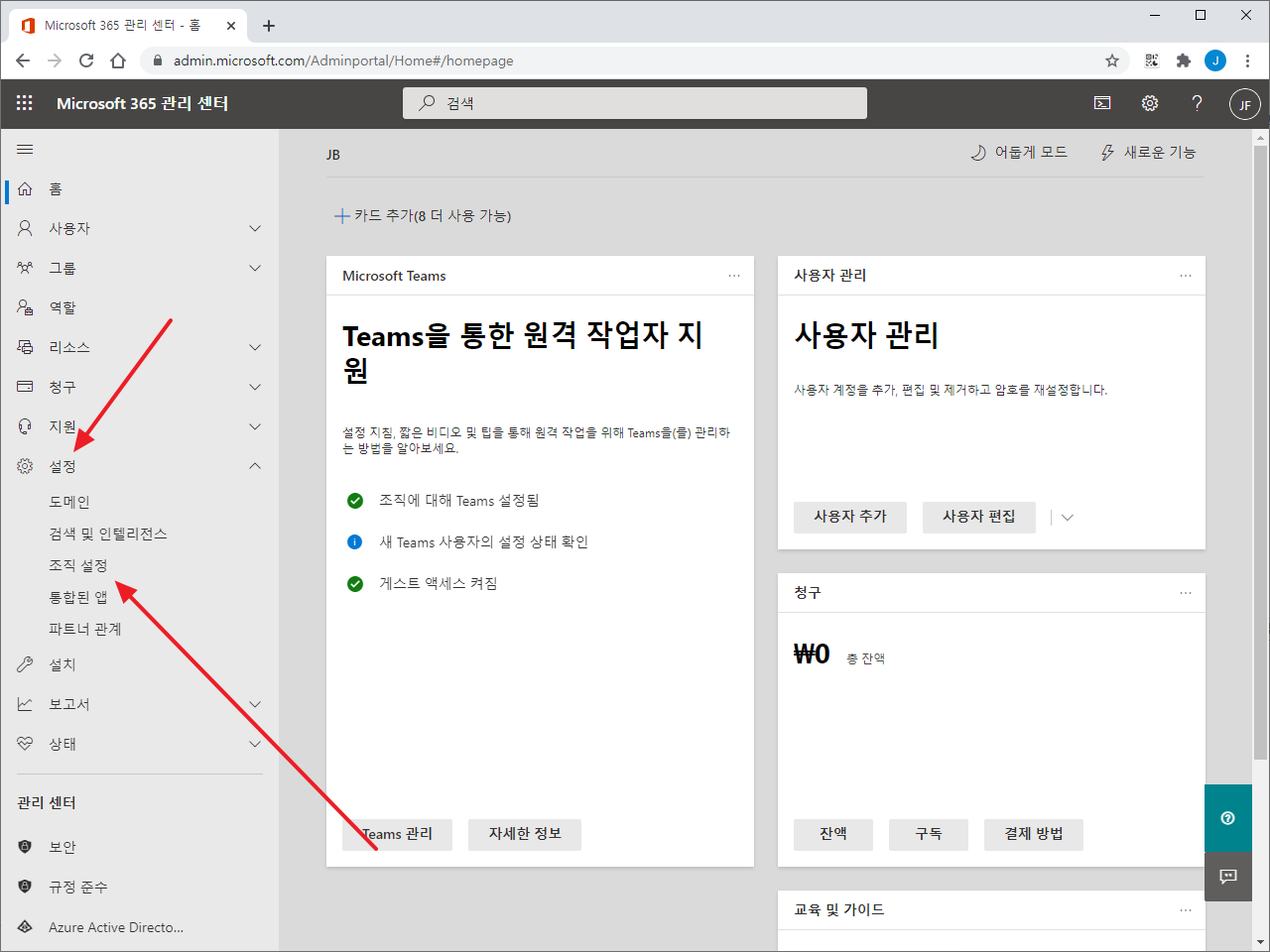Open Cloud Shell terminal icon in header
This screenshot has height=952, width=1270.
tap(1102, 103)
